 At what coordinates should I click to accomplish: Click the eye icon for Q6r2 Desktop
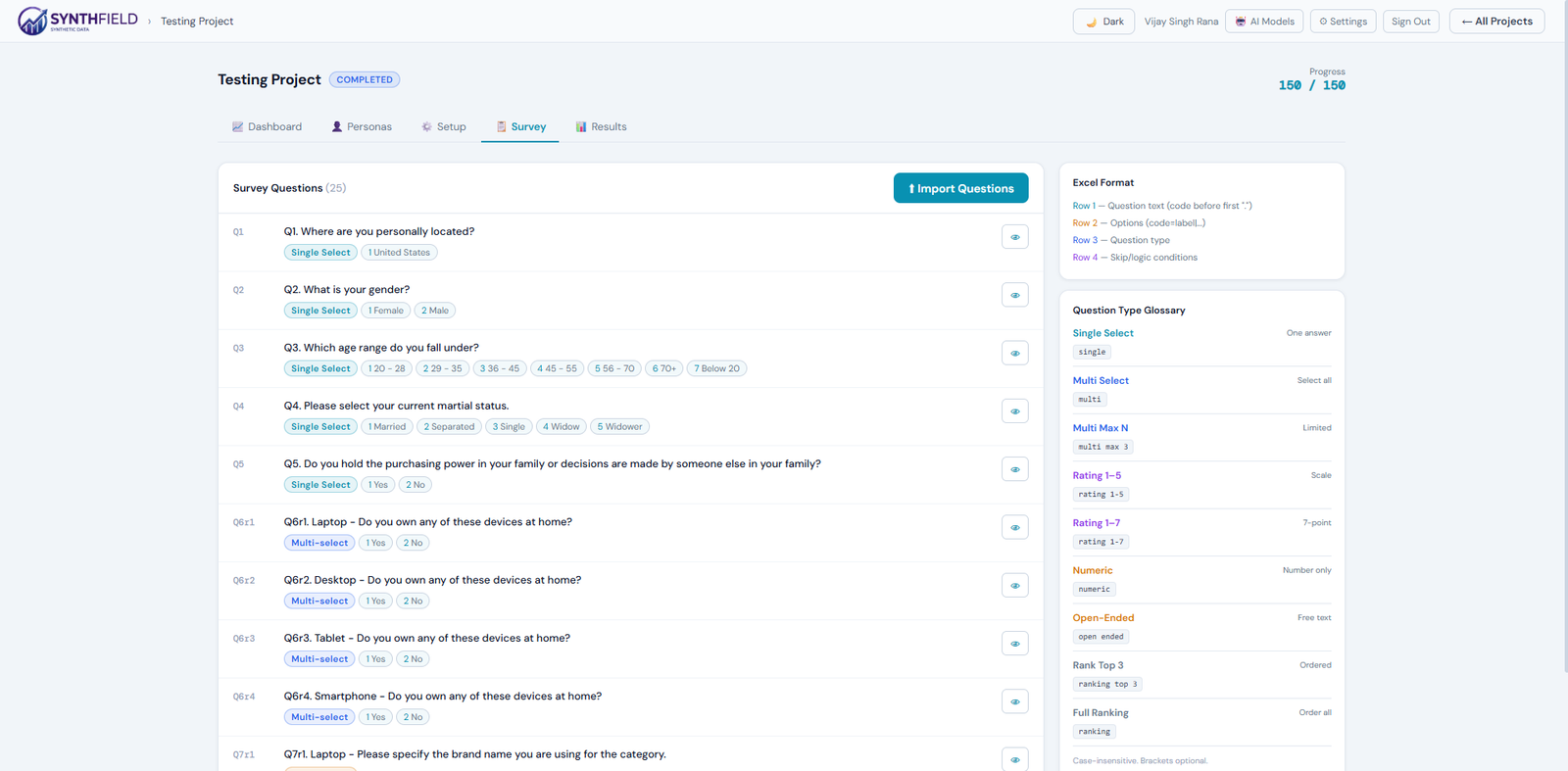(1015, 586)
